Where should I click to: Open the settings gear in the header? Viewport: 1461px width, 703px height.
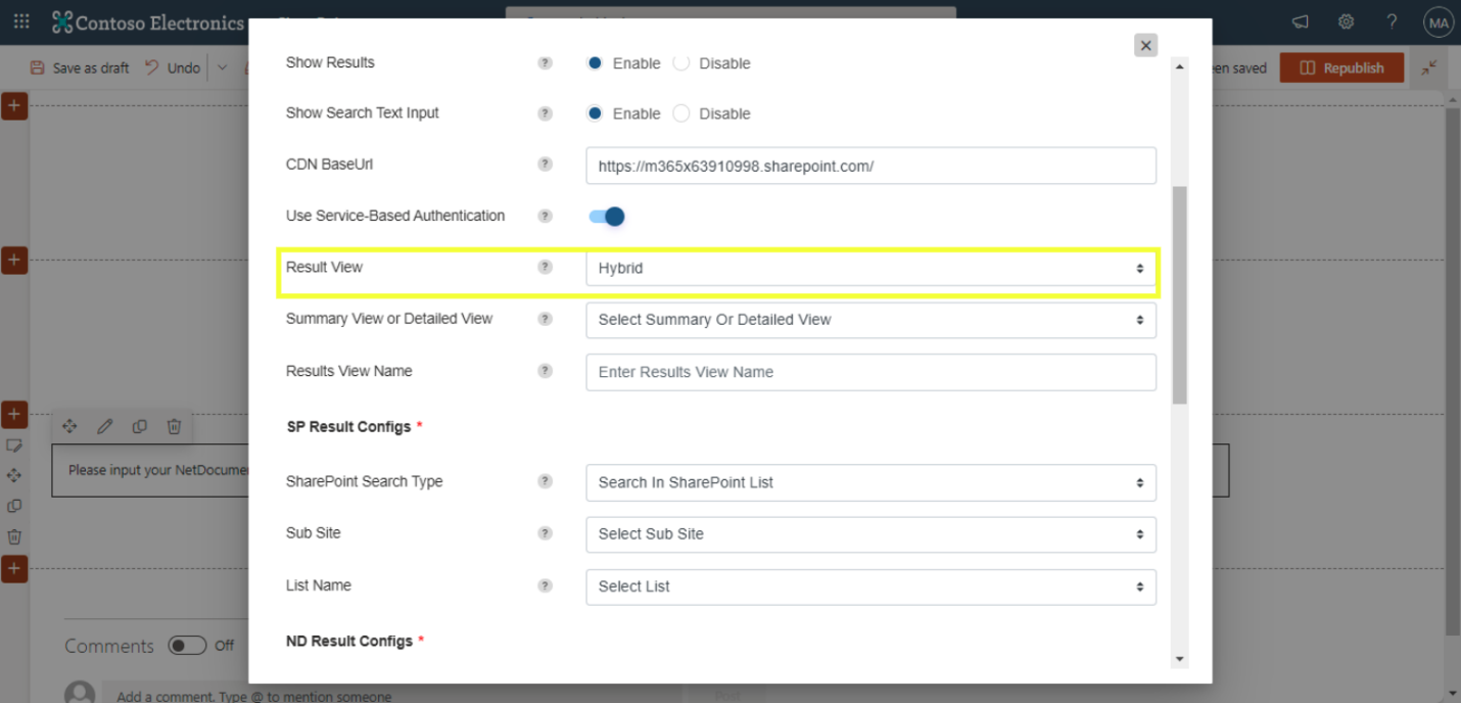click(1346, 22)
